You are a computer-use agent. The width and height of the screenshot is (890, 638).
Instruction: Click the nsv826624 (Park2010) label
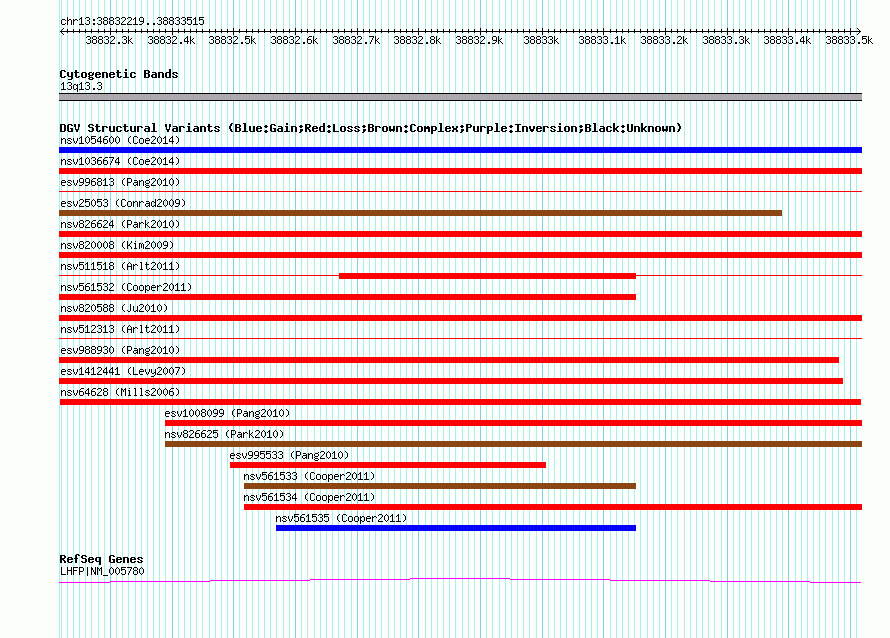tap(120, 224)
